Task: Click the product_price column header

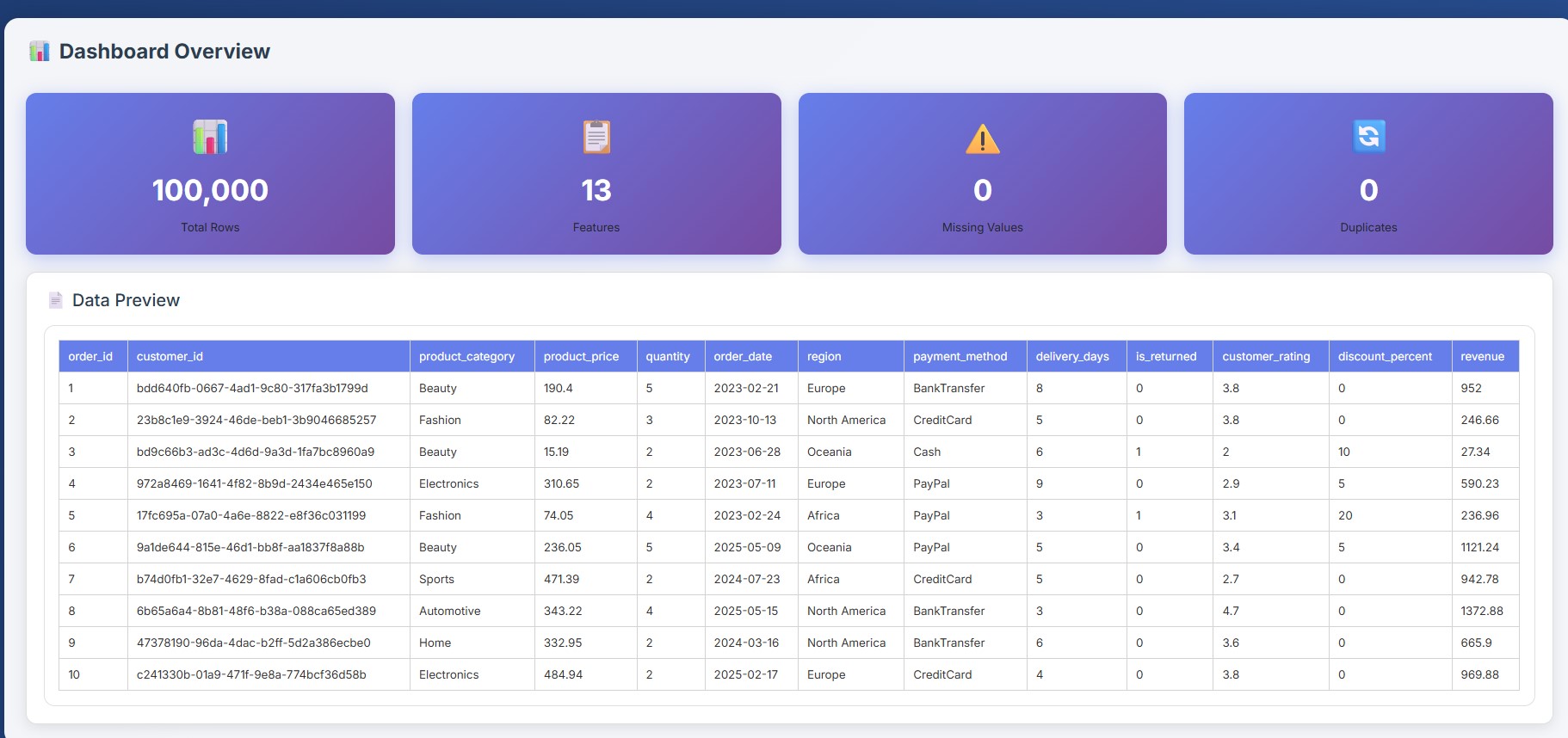Action: point(581,356)
